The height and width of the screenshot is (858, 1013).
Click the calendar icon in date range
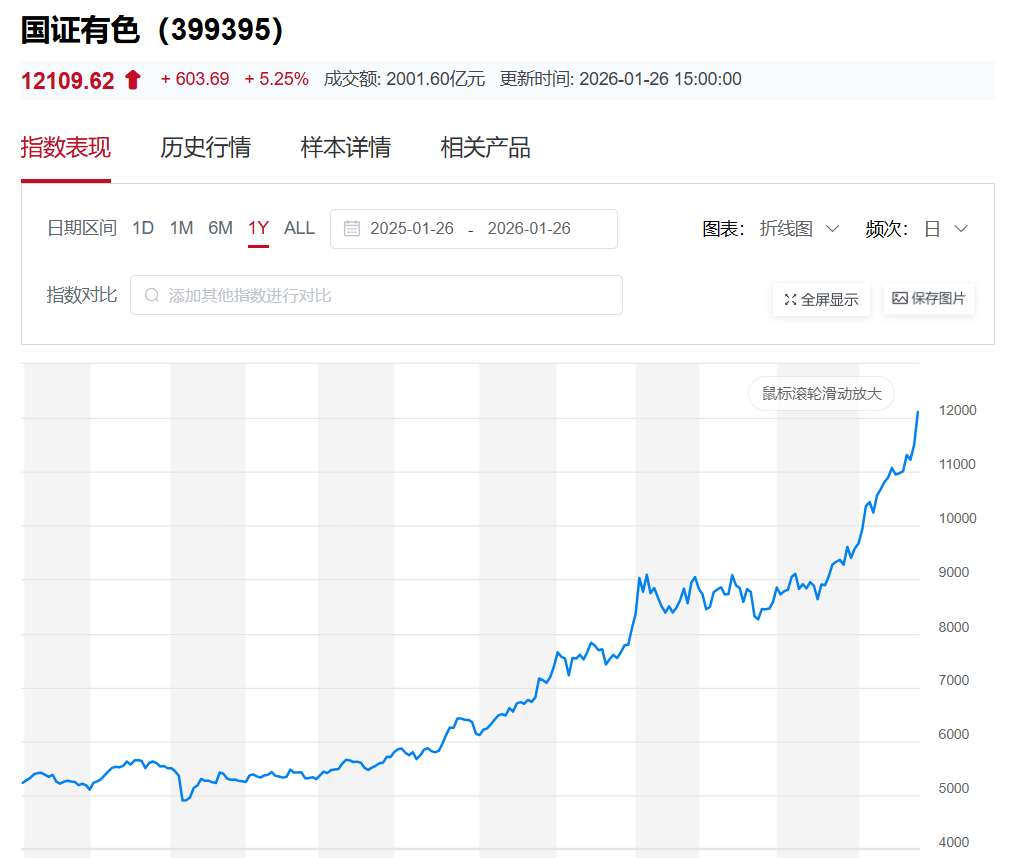click(x=352, y=228)
